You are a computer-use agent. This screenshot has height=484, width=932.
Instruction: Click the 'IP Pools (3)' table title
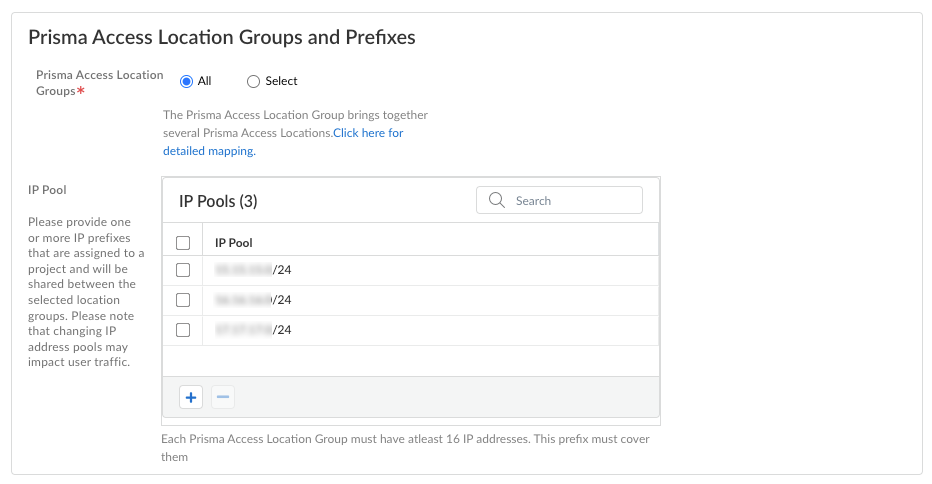[218, 201]
